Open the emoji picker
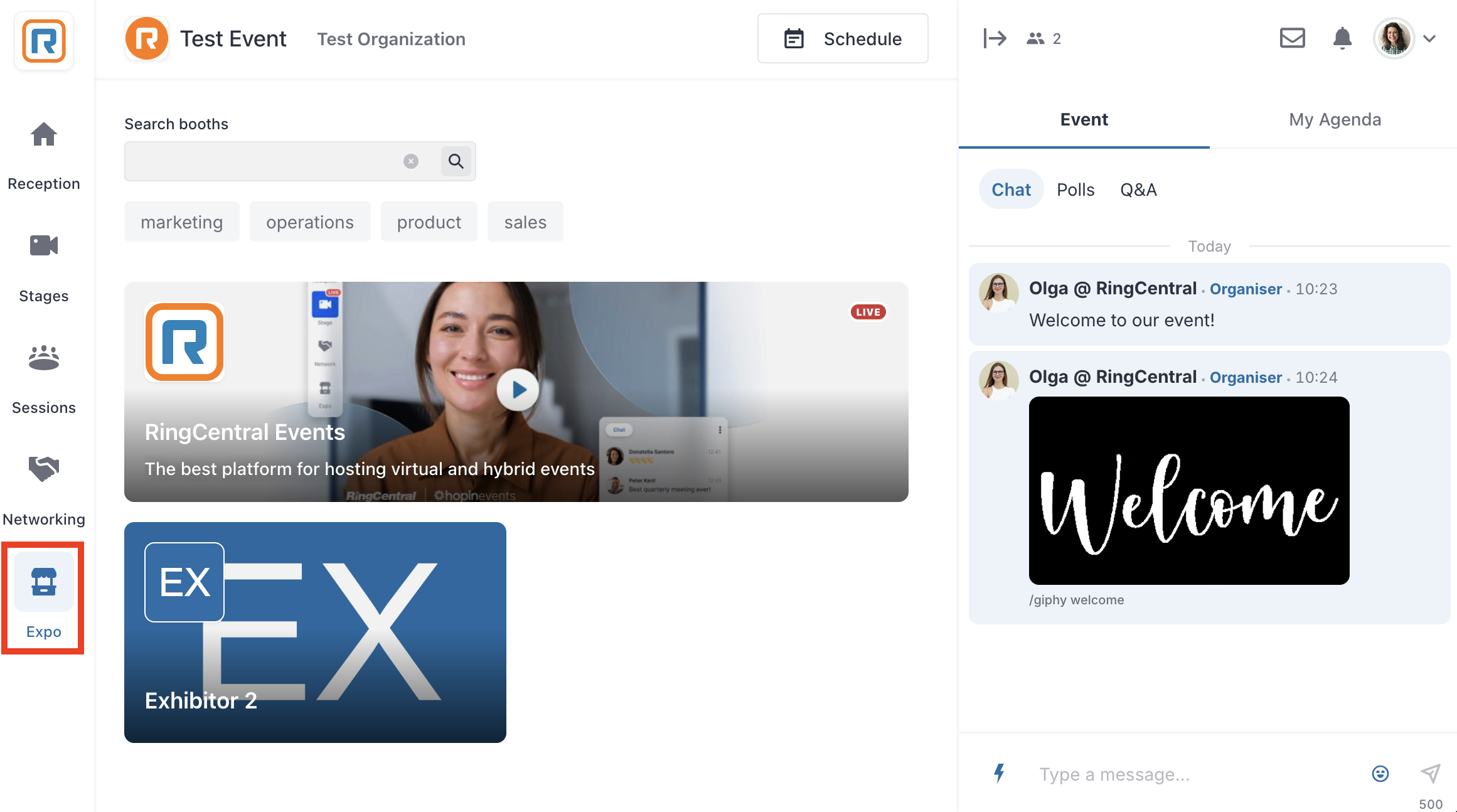The image size is (1457, 812). pyautogui.click(x=1380, y=774)
